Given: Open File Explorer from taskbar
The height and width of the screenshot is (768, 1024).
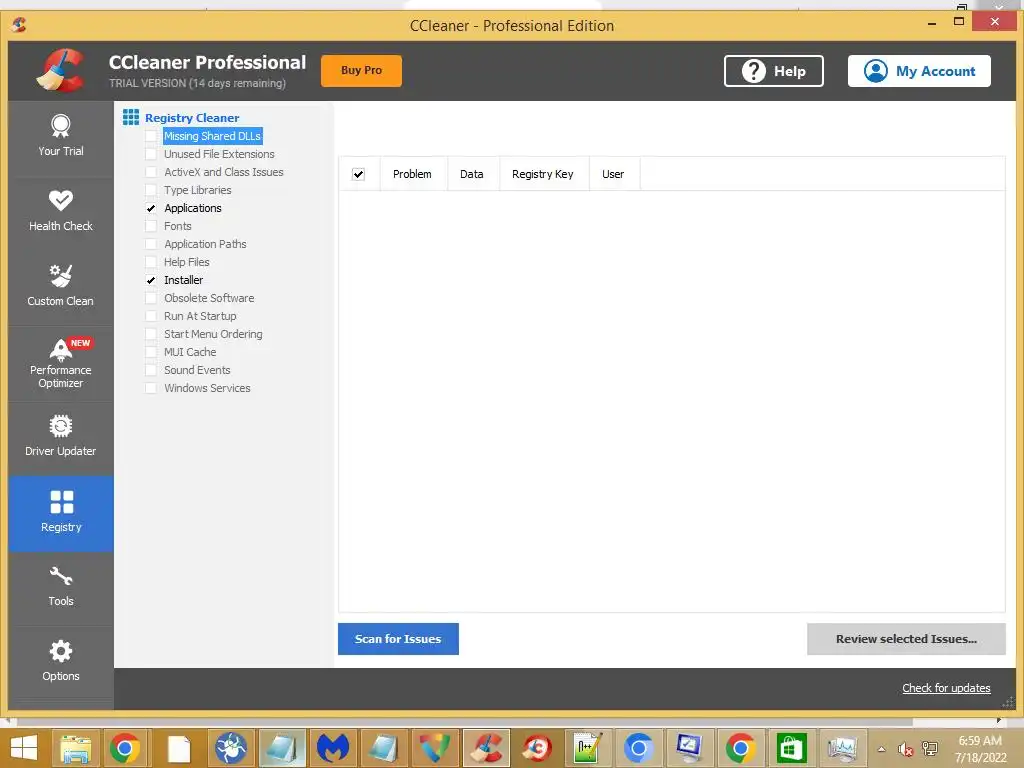Looking at the screenshot, I should pyautogui.click(x=75, y=748).
